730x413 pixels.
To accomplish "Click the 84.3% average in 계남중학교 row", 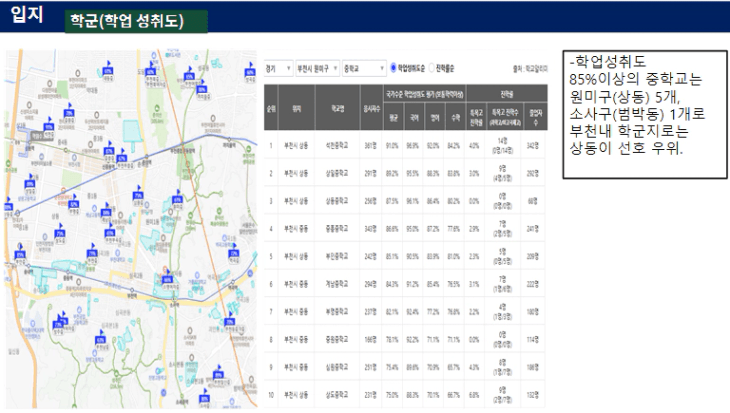I will (x=392, y=284).
